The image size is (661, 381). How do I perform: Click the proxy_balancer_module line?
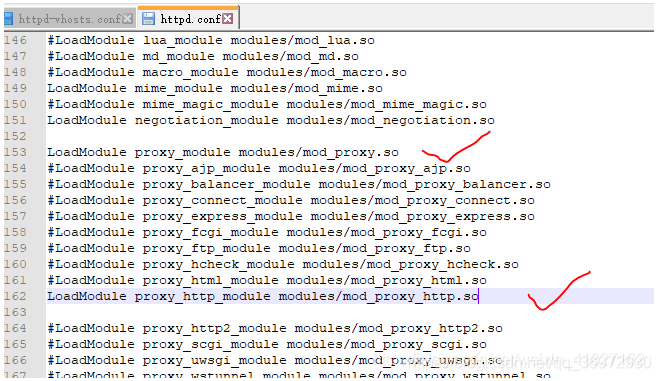point(299,185)
